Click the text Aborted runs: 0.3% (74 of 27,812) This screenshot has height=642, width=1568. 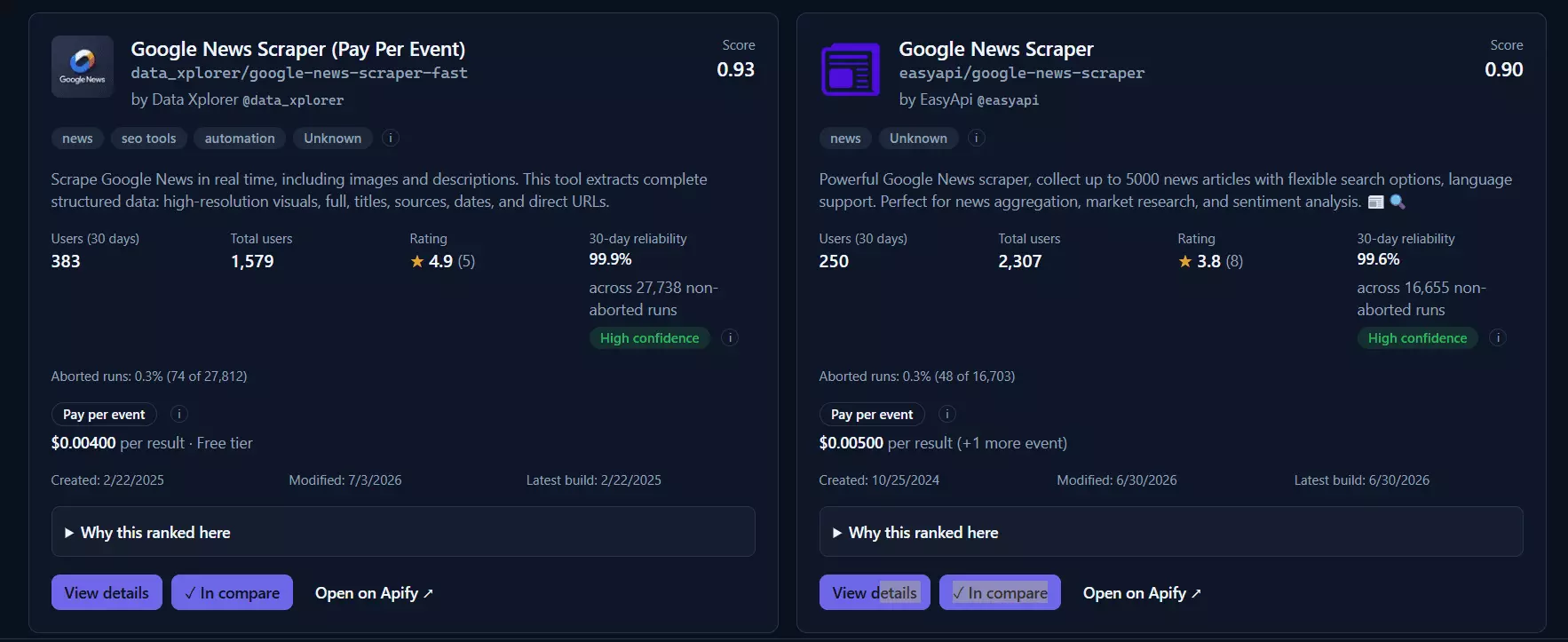point(149,376)
